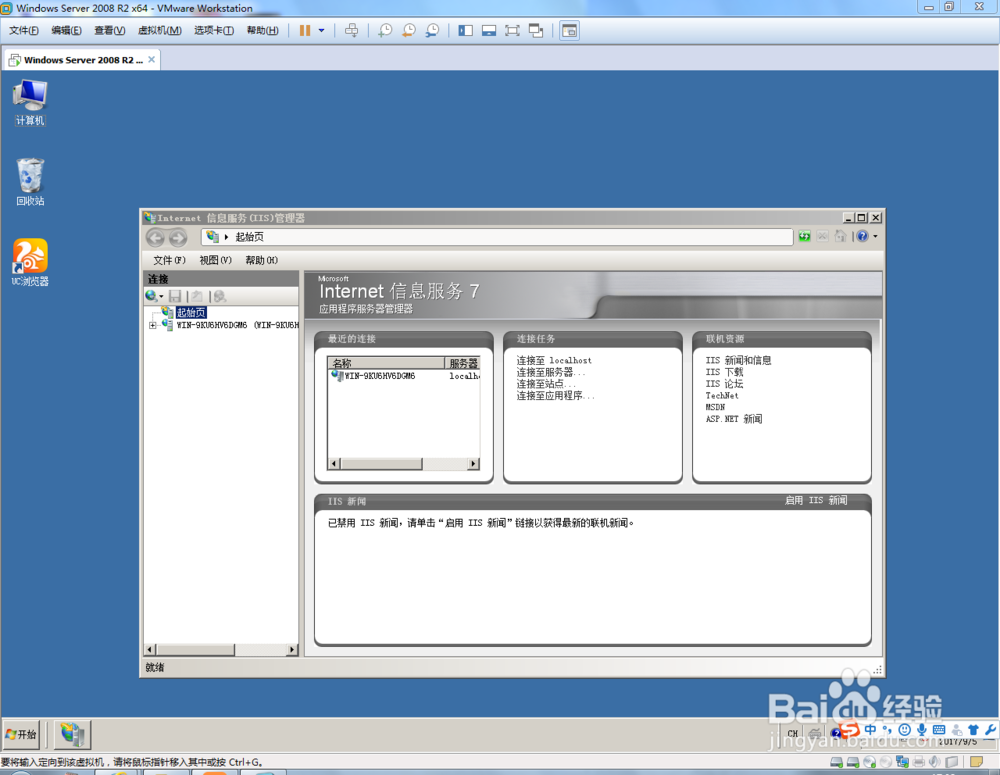Screen dimensions: 1000x775
Task: Select 回收站 recycle bin icon
Action: [x=30, y=182]
